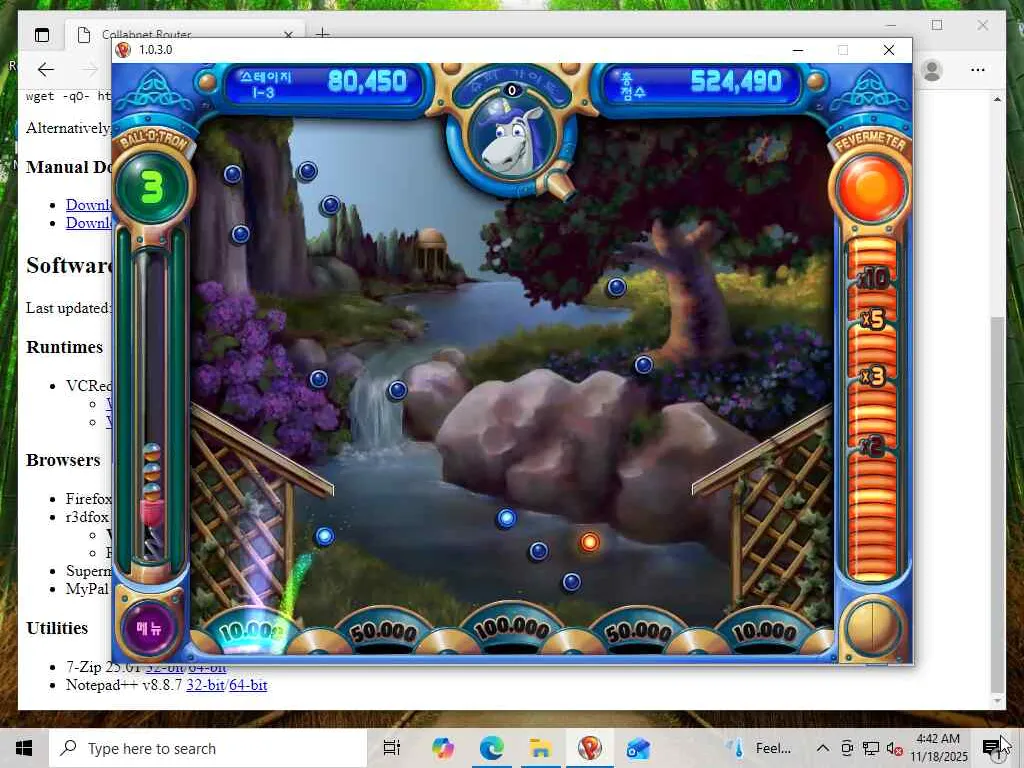
Task: Open the Windows Start menu
Action: click(24, 748)
